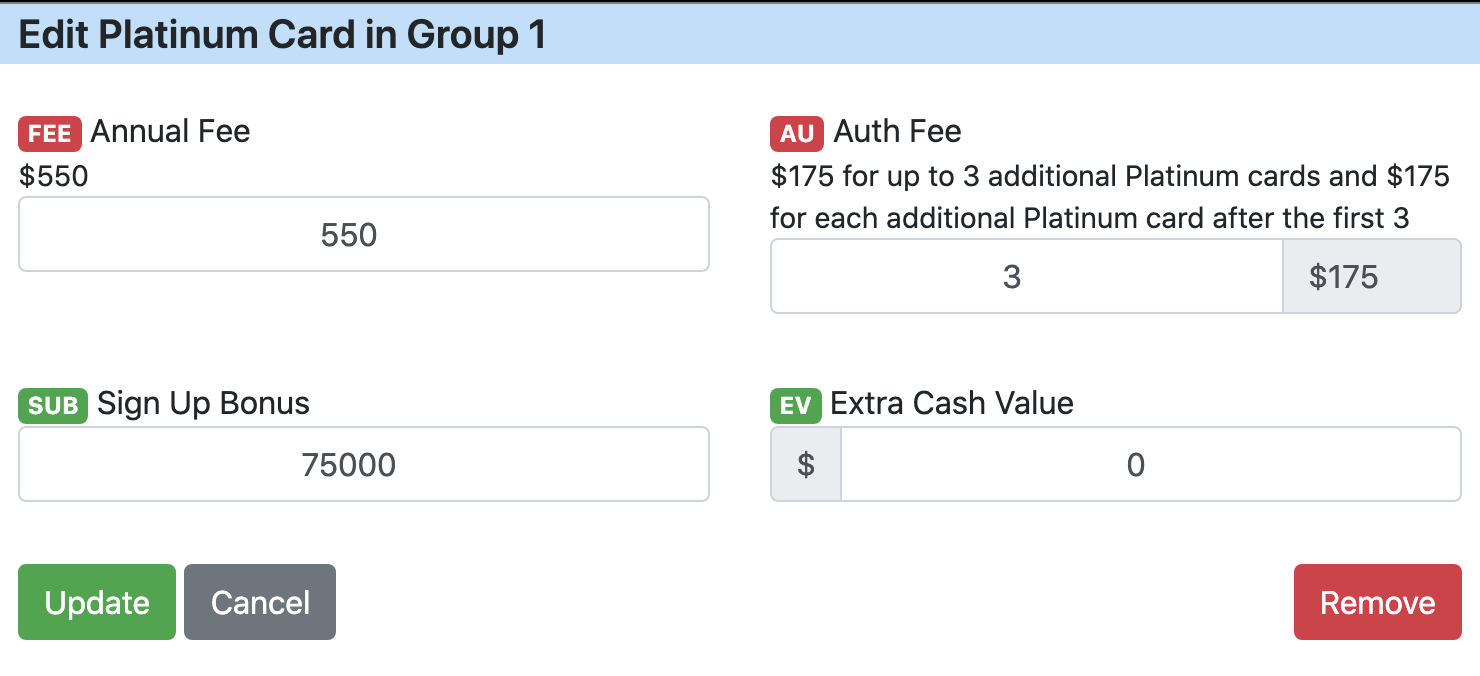Focus the Annual Fee input field

point(364,234)
